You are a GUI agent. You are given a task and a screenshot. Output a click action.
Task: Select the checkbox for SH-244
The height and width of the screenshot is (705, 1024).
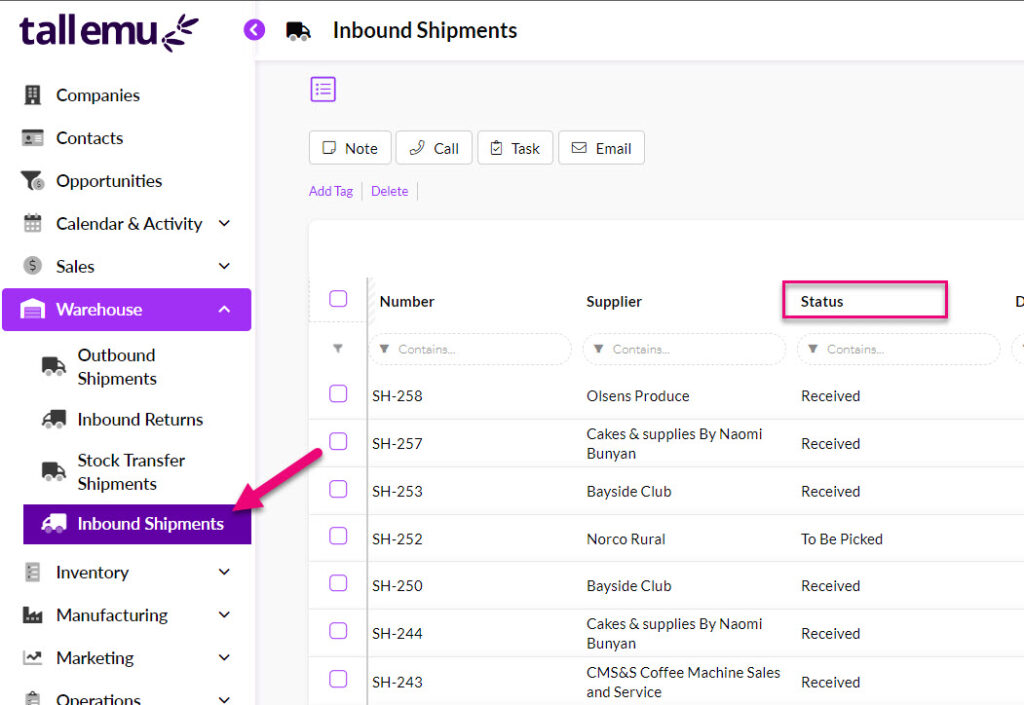click(338, 631)
